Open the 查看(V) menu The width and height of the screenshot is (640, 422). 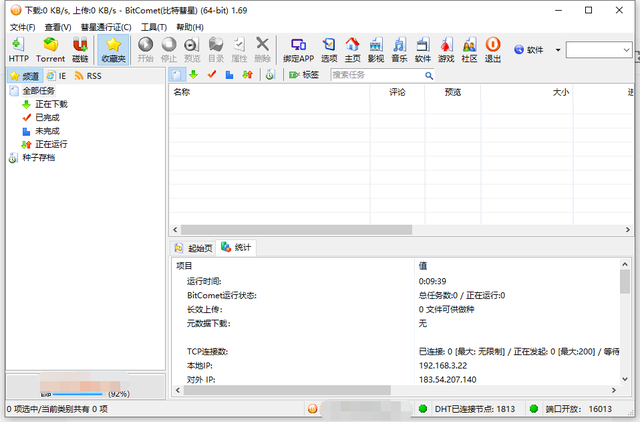click(58, 27)
